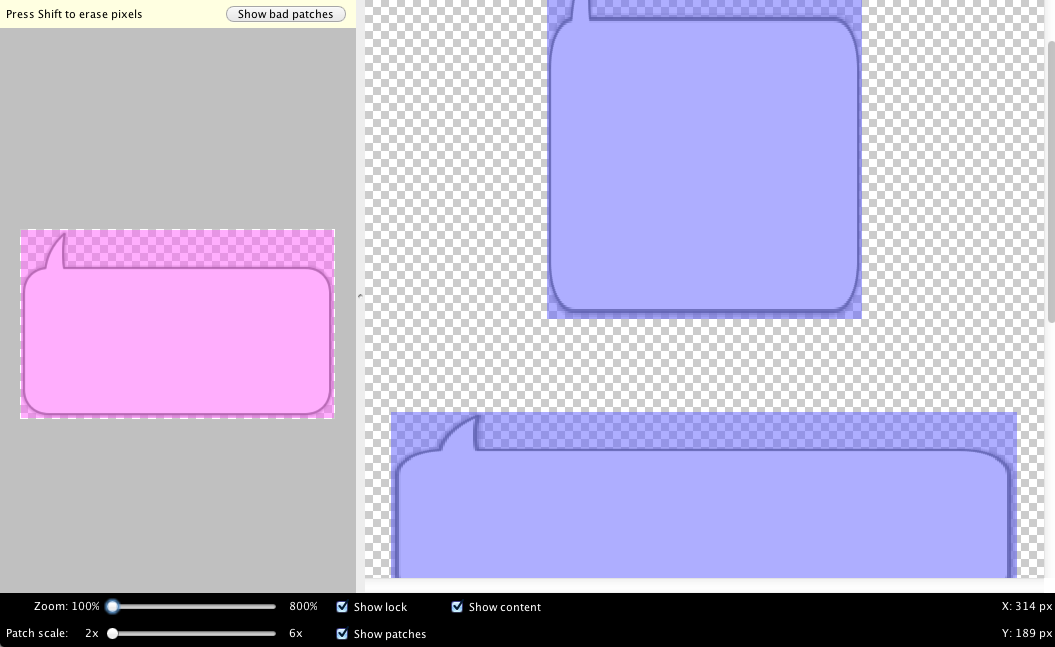Click the Zoom slider handle
Image resolution: width=1055 pixels, height=647 pixels.
112,607
